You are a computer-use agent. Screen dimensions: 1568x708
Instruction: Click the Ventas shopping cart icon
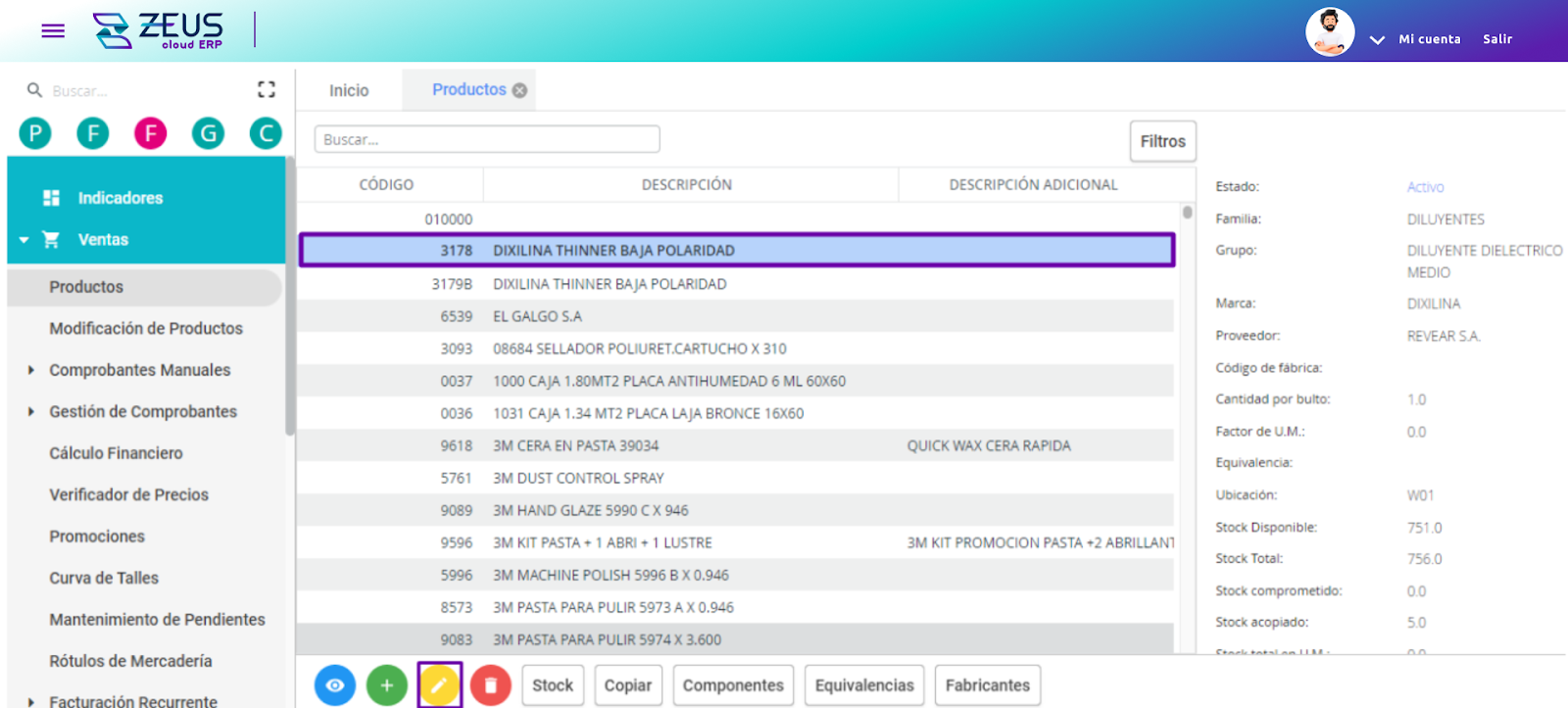coord(51,239)
